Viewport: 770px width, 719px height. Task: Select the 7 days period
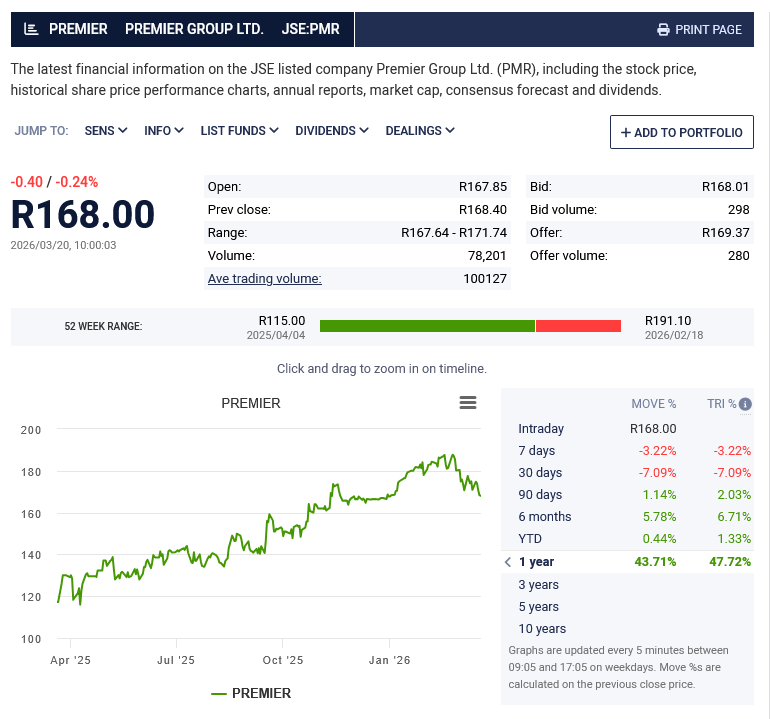click(627, 451)
